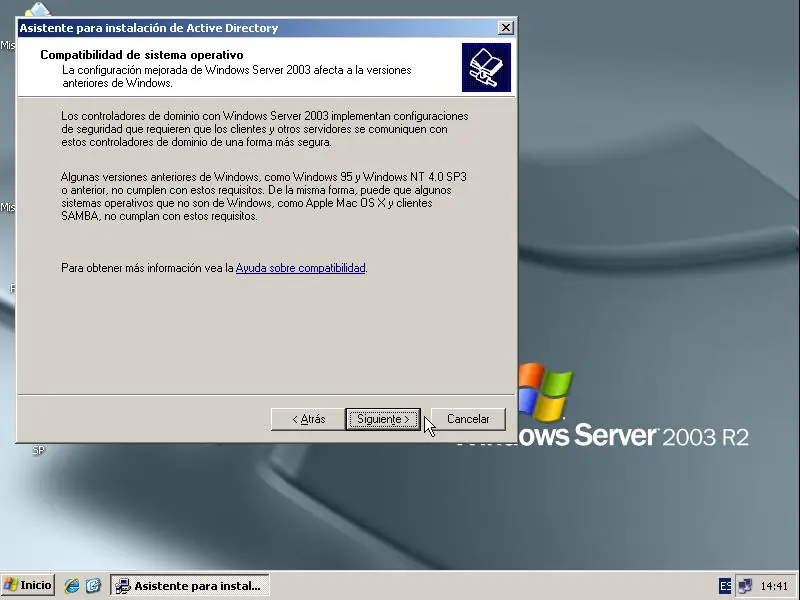Viewport: 800px width, 600px height.
Task: Open the Inicio start menu
Action: [x=28, y=585]
